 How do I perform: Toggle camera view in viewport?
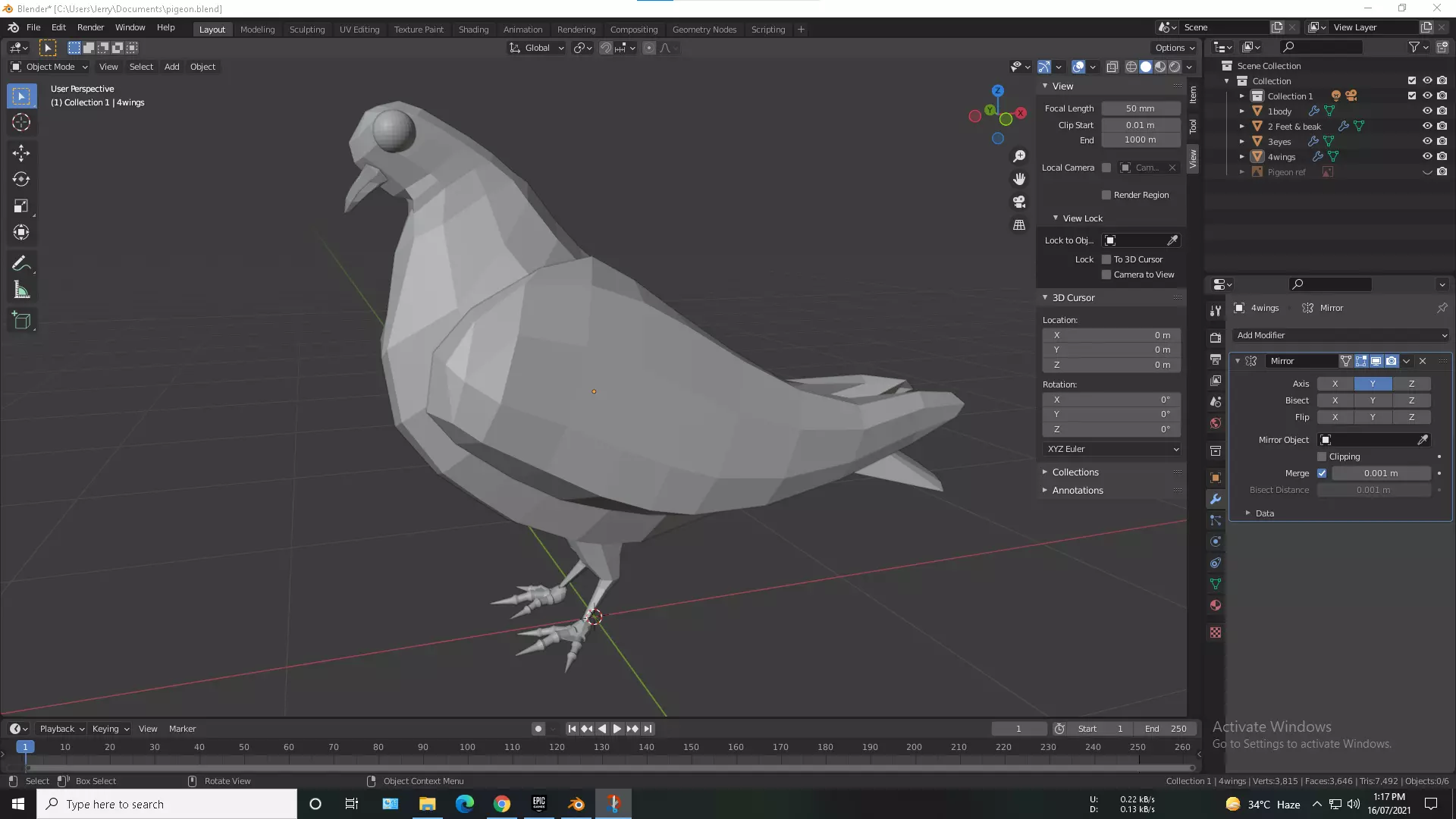tap(1019, 202)
